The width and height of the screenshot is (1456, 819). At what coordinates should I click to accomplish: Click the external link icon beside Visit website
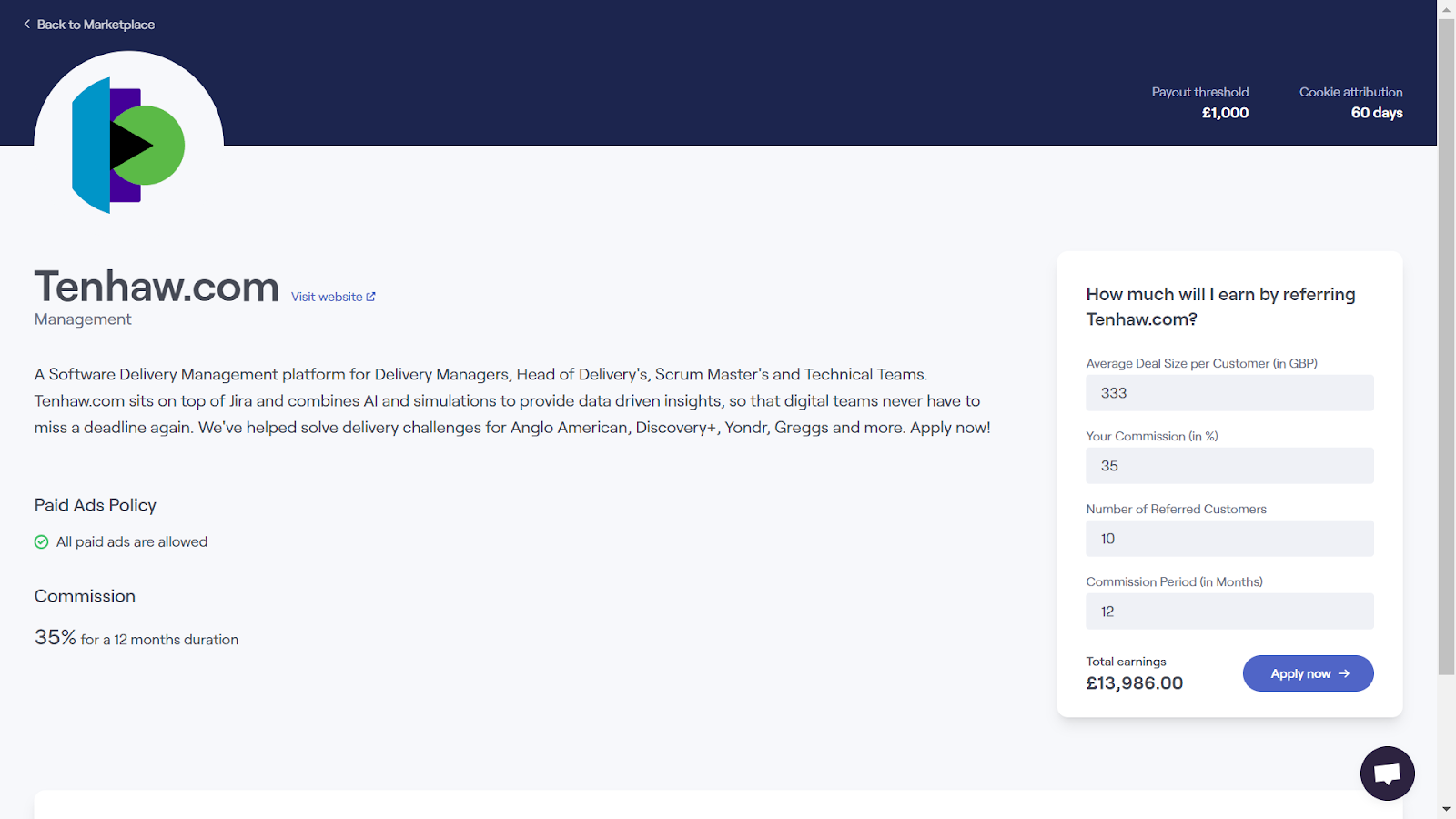point(370,297)
